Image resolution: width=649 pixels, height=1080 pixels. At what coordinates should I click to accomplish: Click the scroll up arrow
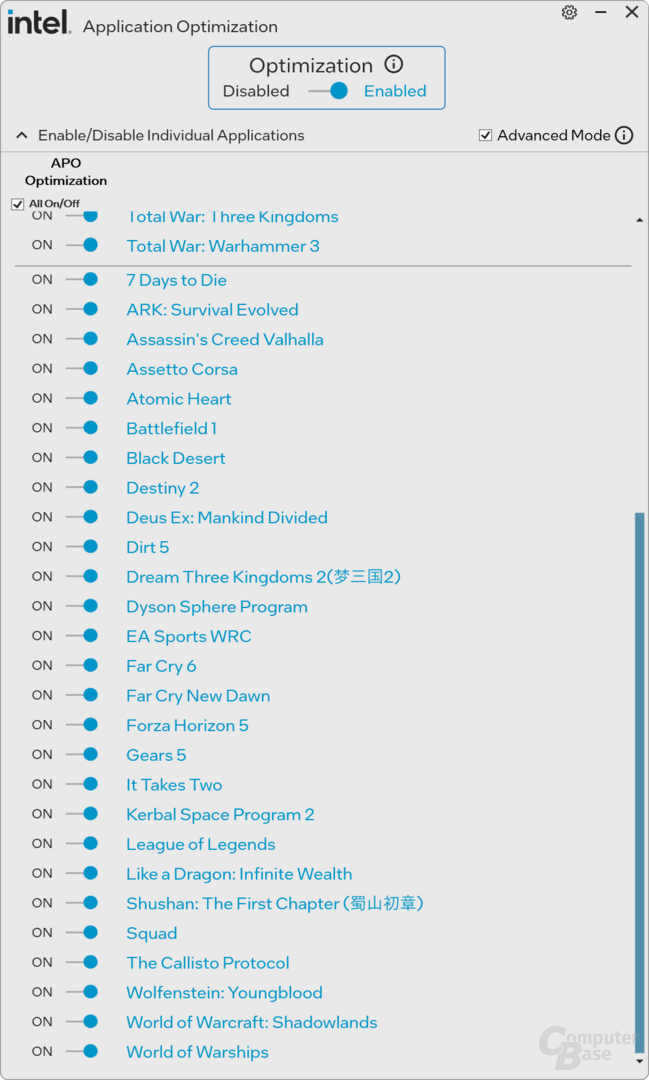click(640, 220)
